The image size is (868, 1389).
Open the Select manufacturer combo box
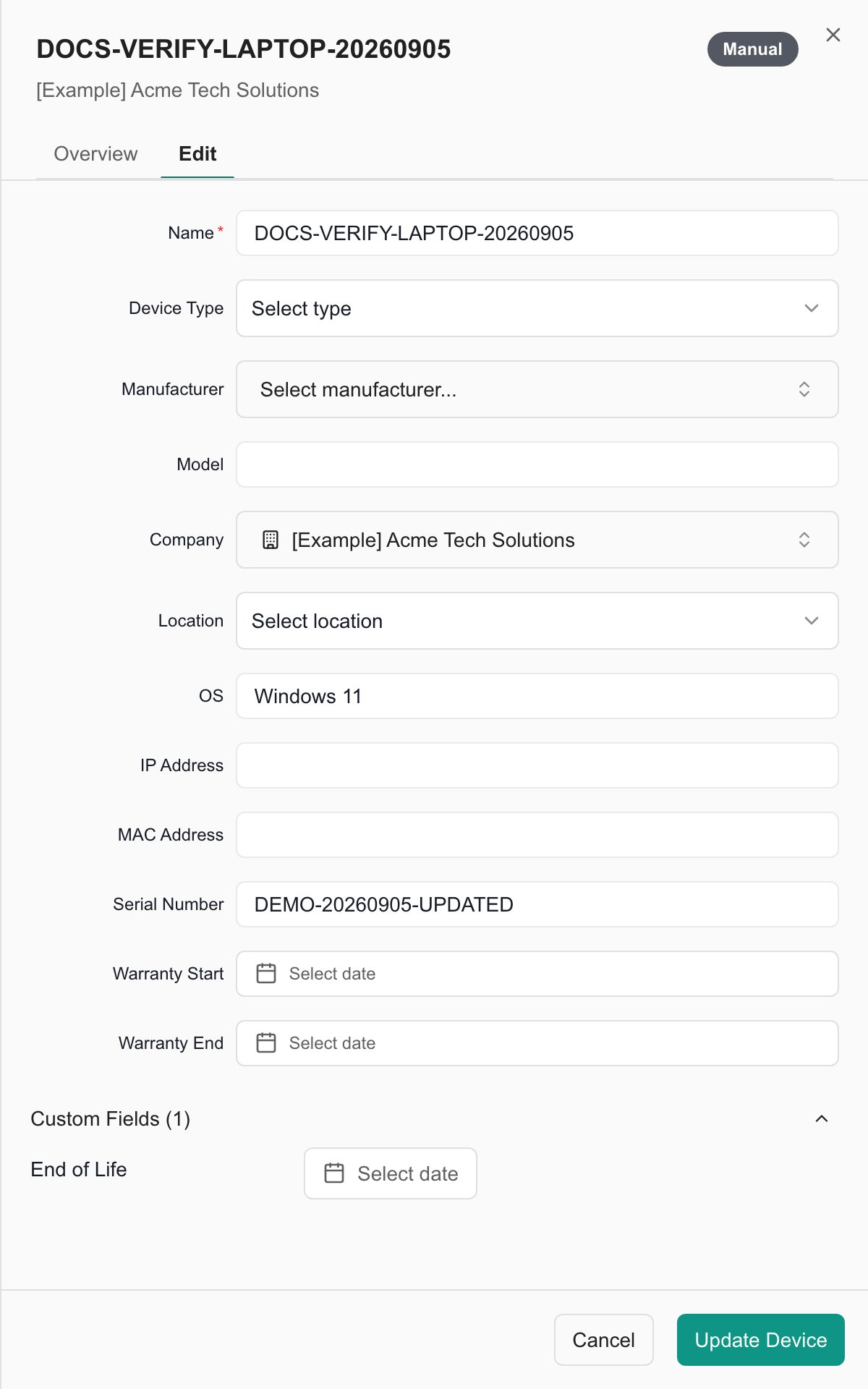[x=537, y=389]
